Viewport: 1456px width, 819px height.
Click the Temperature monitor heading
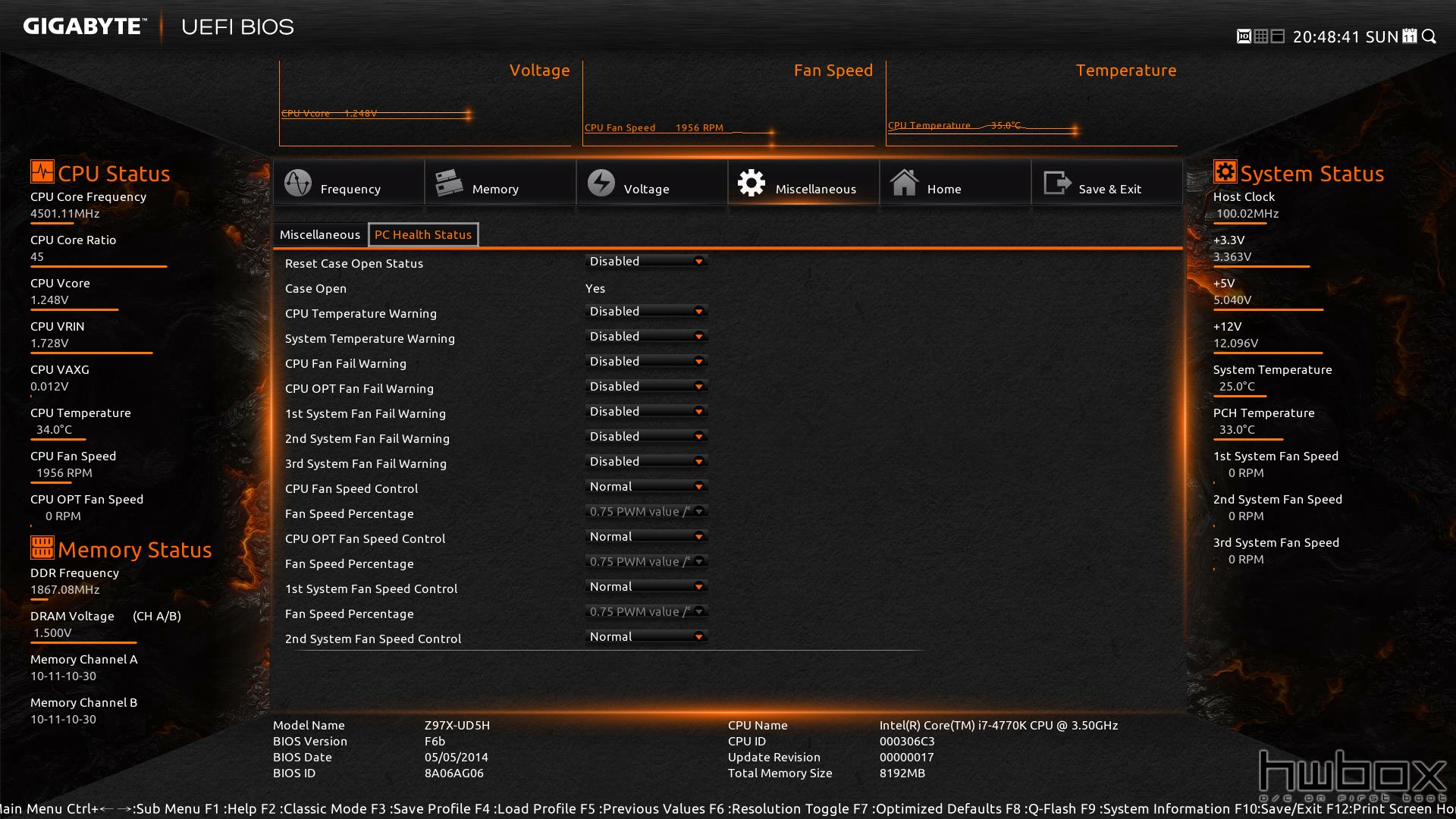point(1126,71)
